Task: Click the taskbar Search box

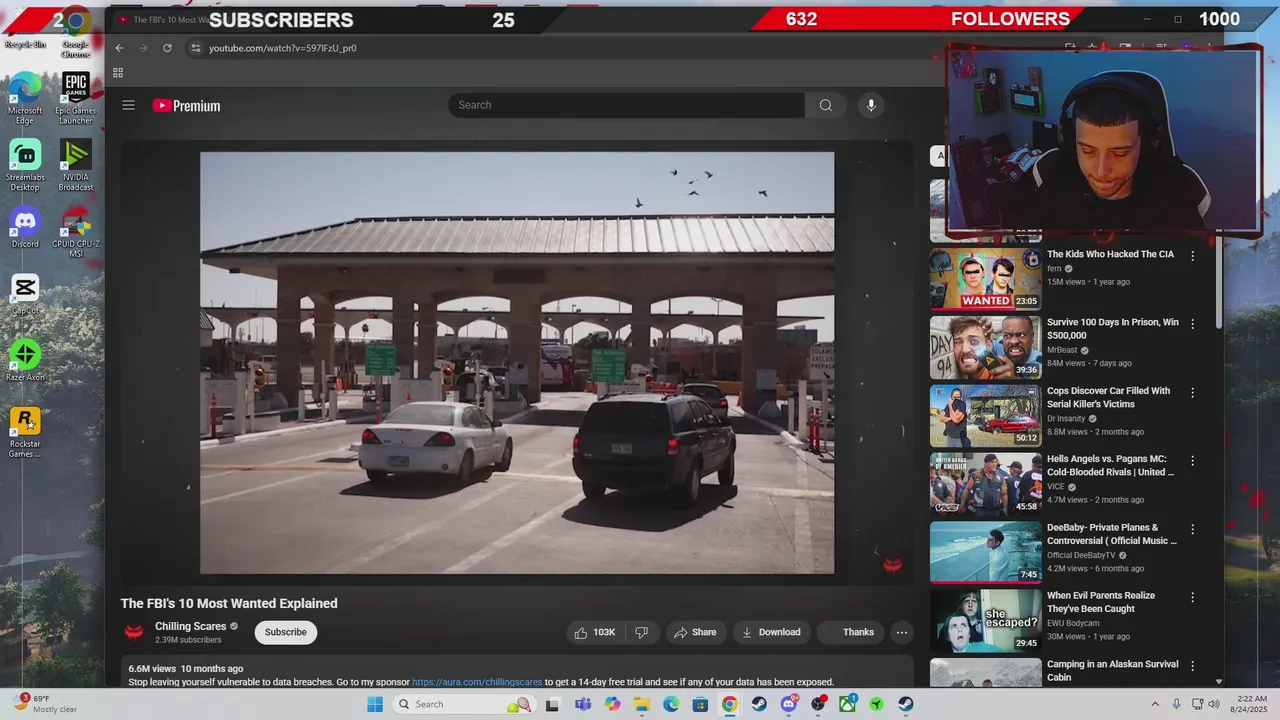Action: 464,704
